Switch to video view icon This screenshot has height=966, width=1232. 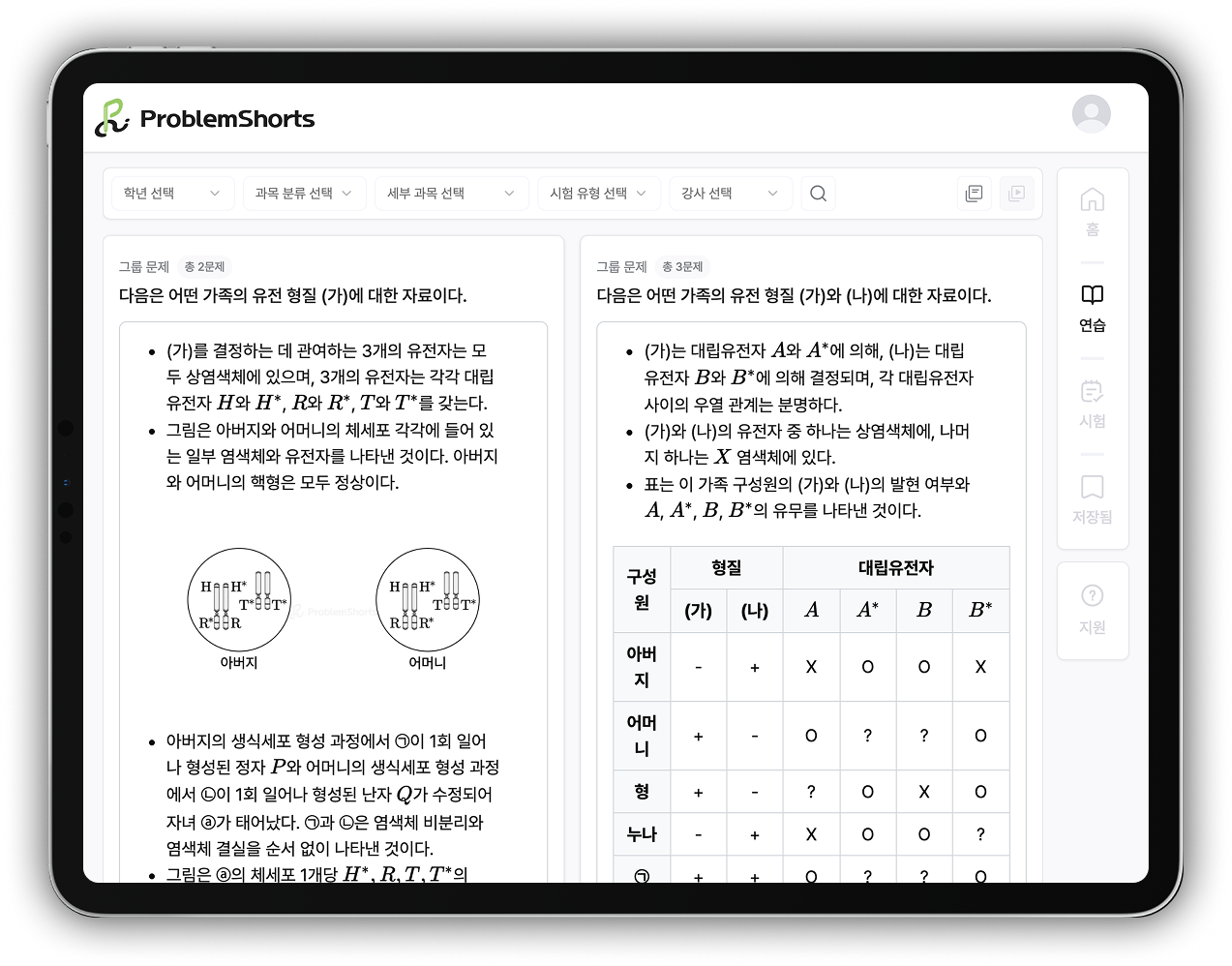[x=1016, y=194]
